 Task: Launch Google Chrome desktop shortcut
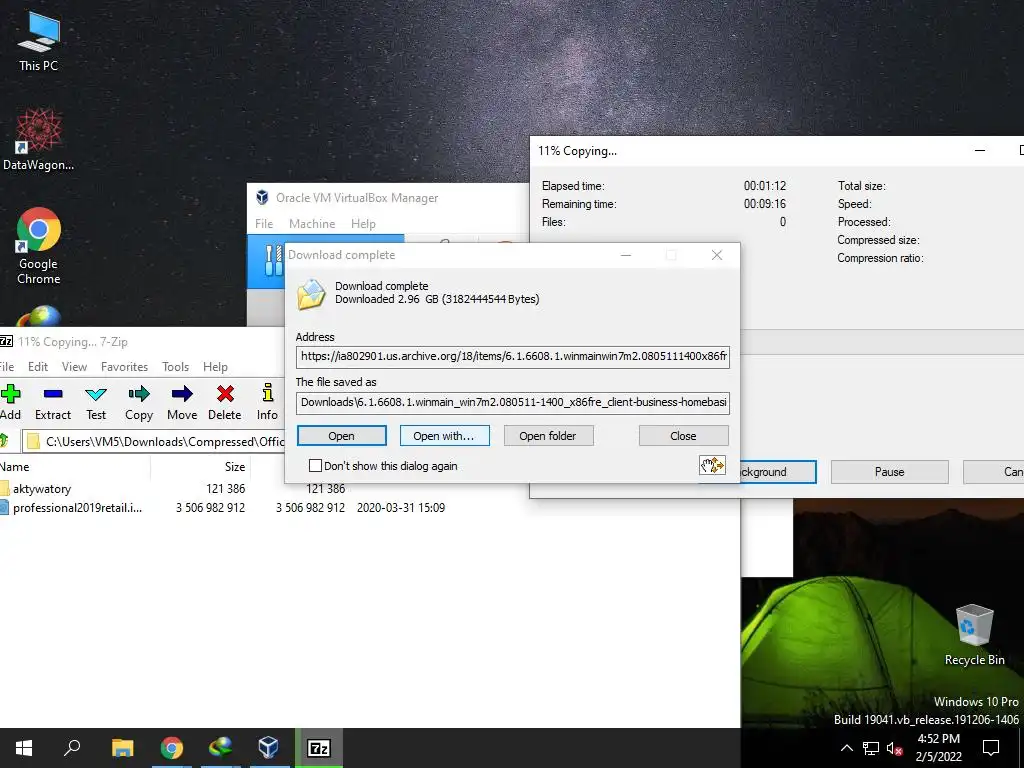coord(39,246)
